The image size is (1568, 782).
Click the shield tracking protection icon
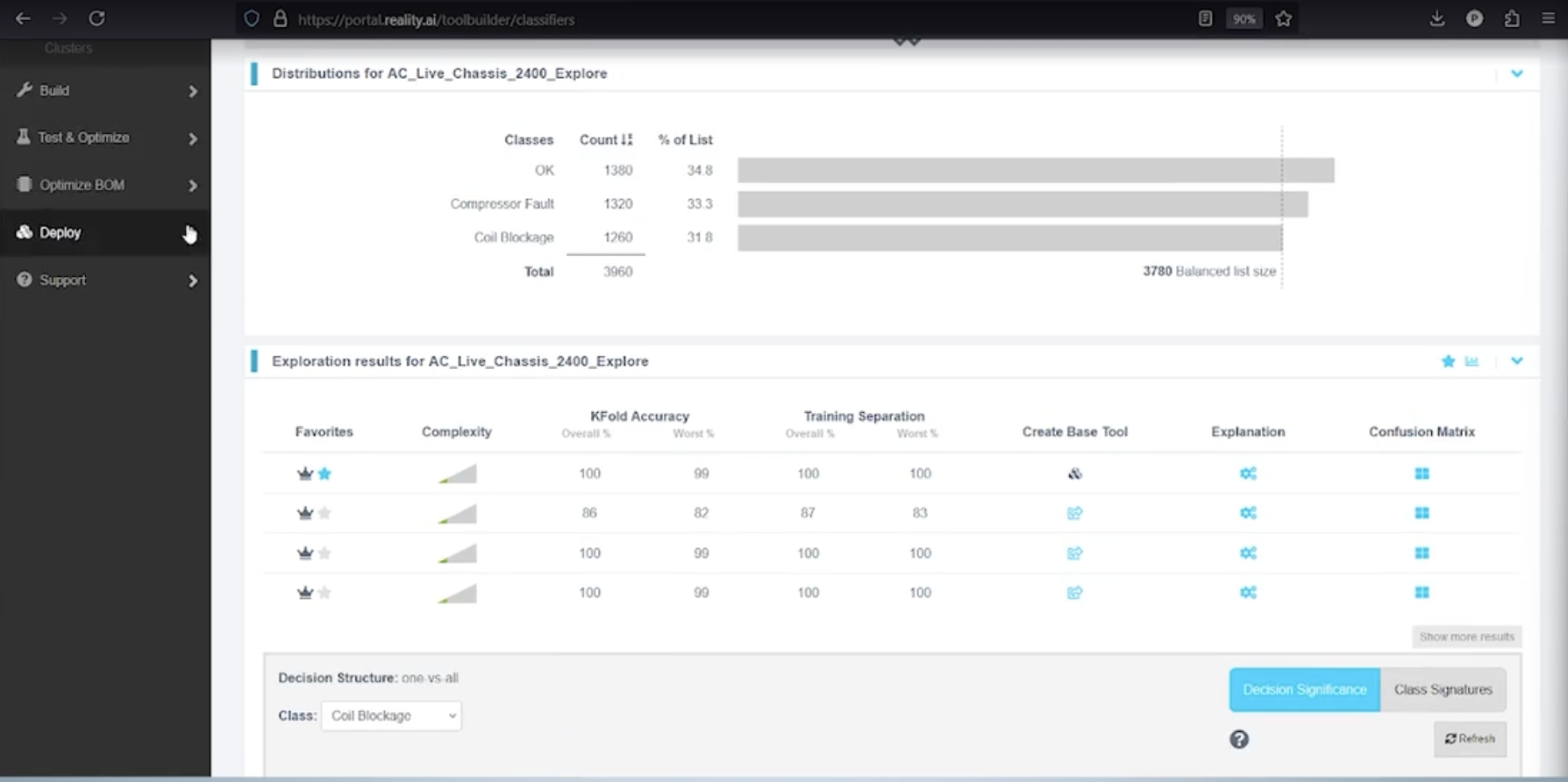coord(252,18)
